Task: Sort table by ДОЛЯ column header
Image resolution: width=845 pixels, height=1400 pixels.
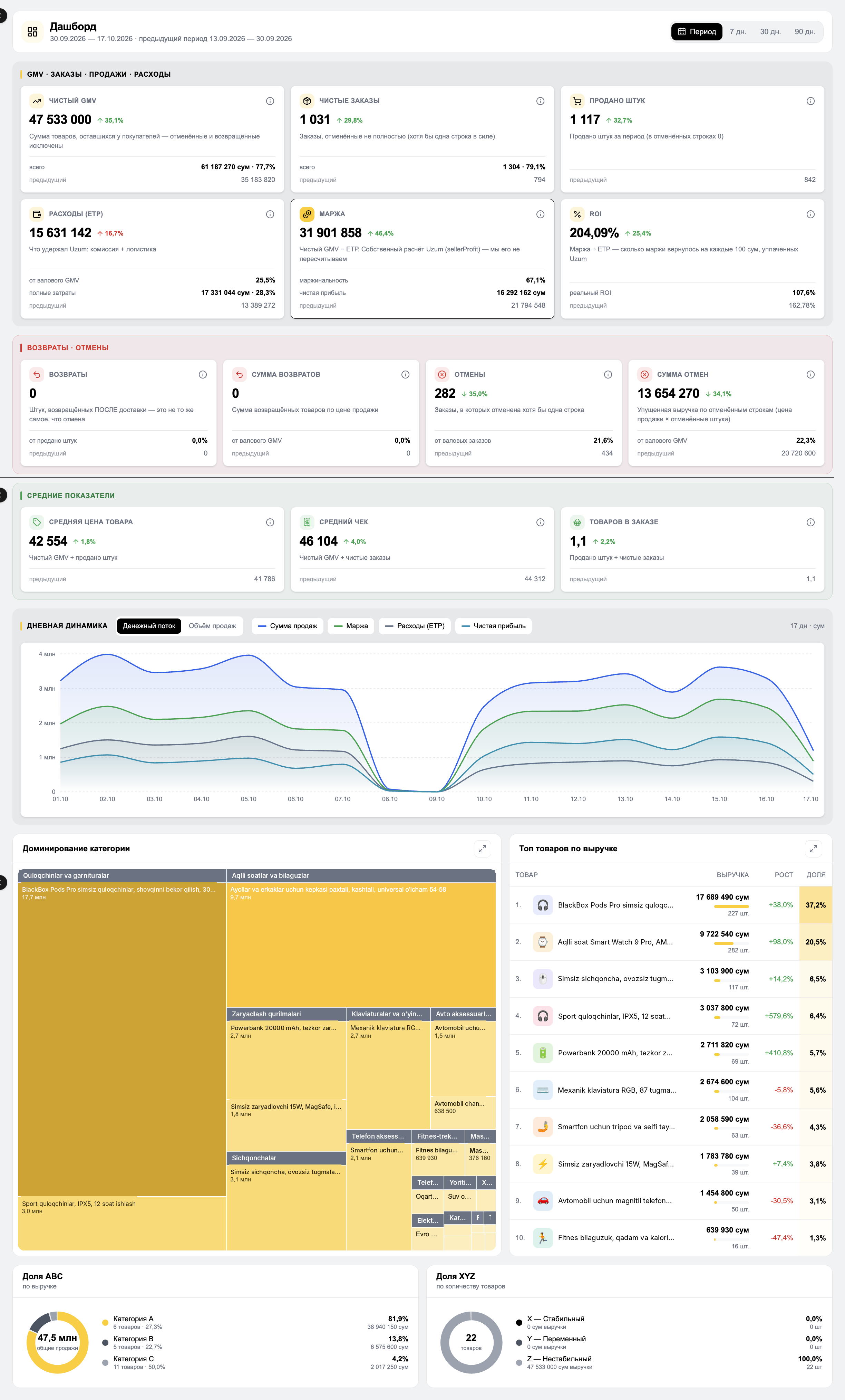Action: coord(816,875)
